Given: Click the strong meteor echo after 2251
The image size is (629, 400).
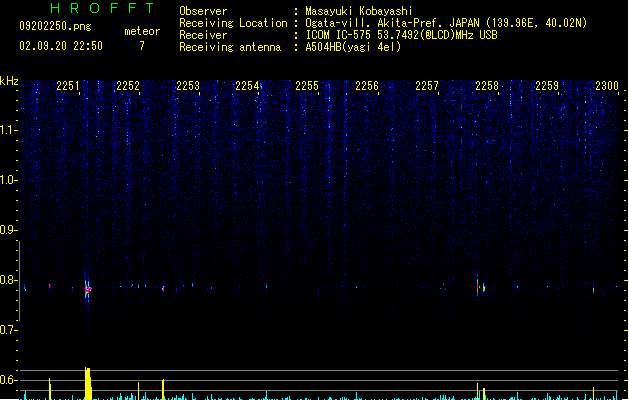Looking at the screenshot, I should click(88, 289).
